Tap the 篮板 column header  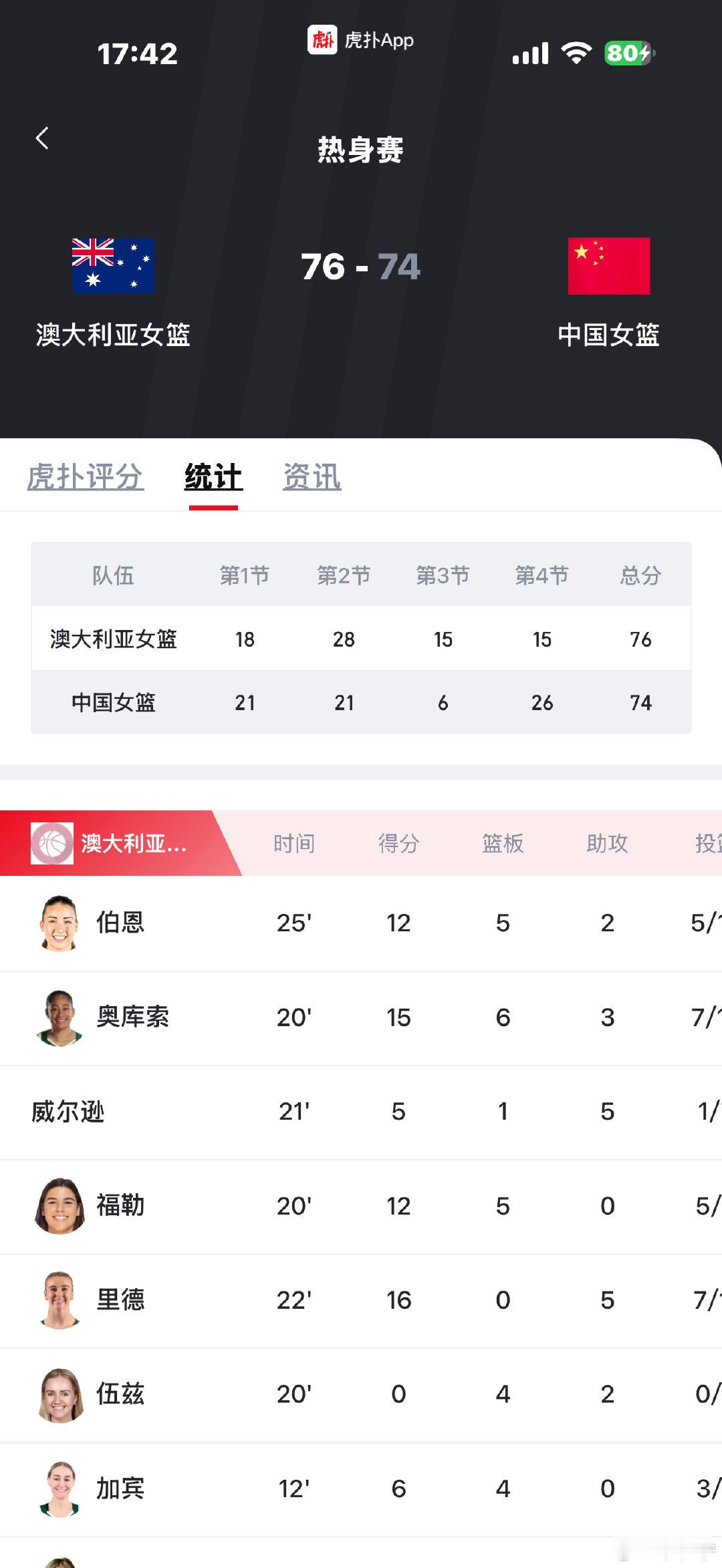503,844
